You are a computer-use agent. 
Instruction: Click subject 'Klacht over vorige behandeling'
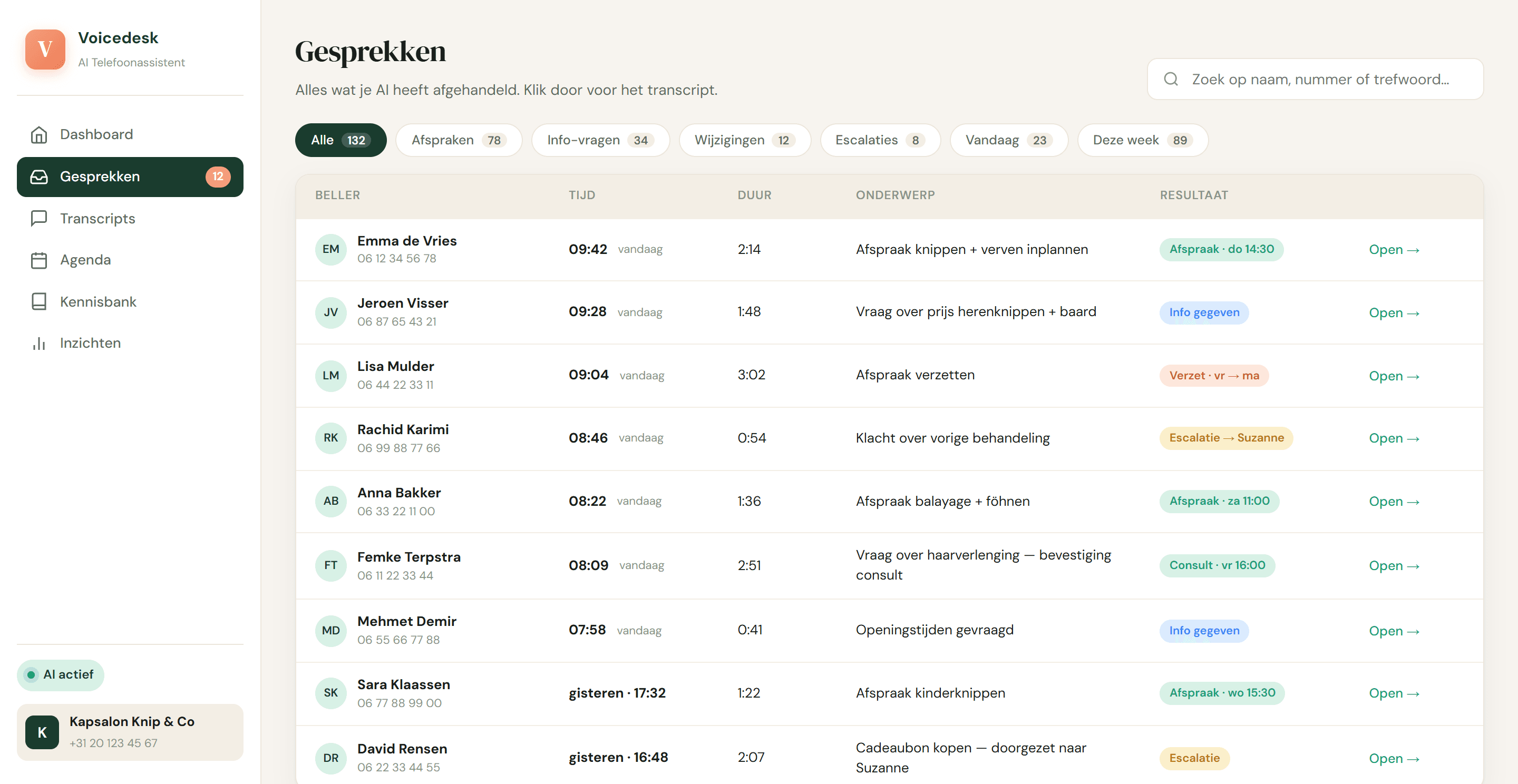coord(952,438)
